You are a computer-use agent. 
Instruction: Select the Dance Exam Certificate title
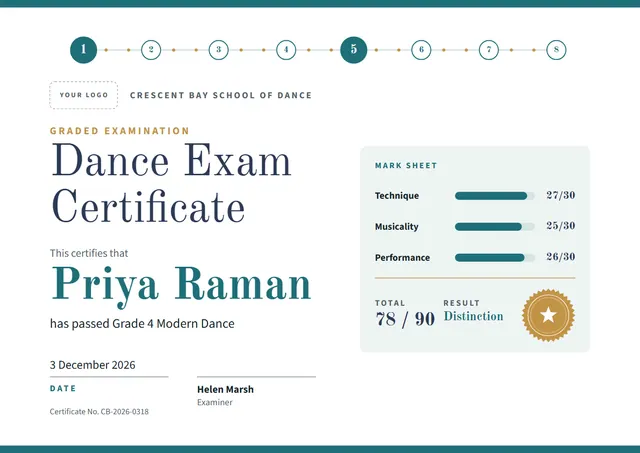point(171,183)
